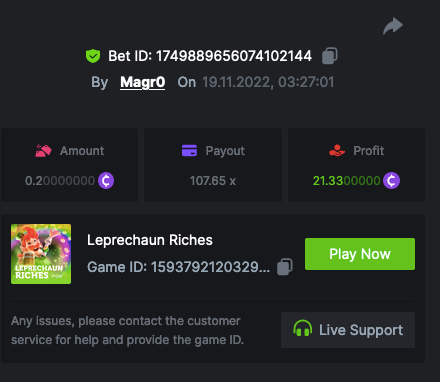
Task: Click the 107.65 x payout value
Action: tap(213, 181)
